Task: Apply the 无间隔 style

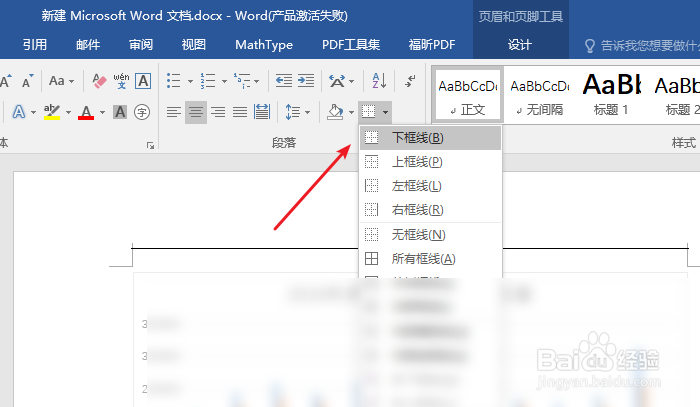Action: point(540,95)
